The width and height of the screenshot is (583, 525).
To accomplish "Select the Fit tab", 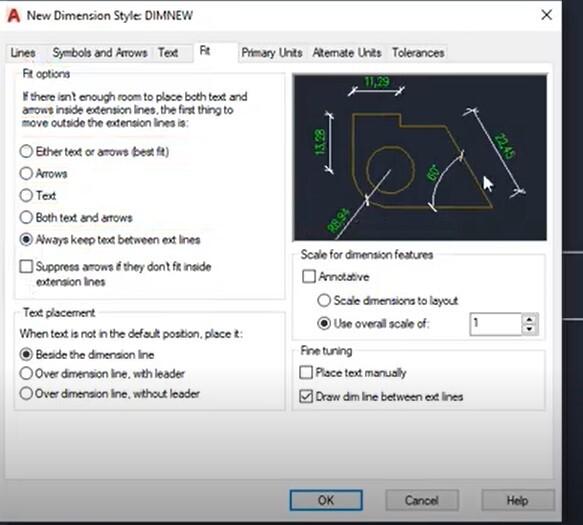I will [x=205, y=51].
